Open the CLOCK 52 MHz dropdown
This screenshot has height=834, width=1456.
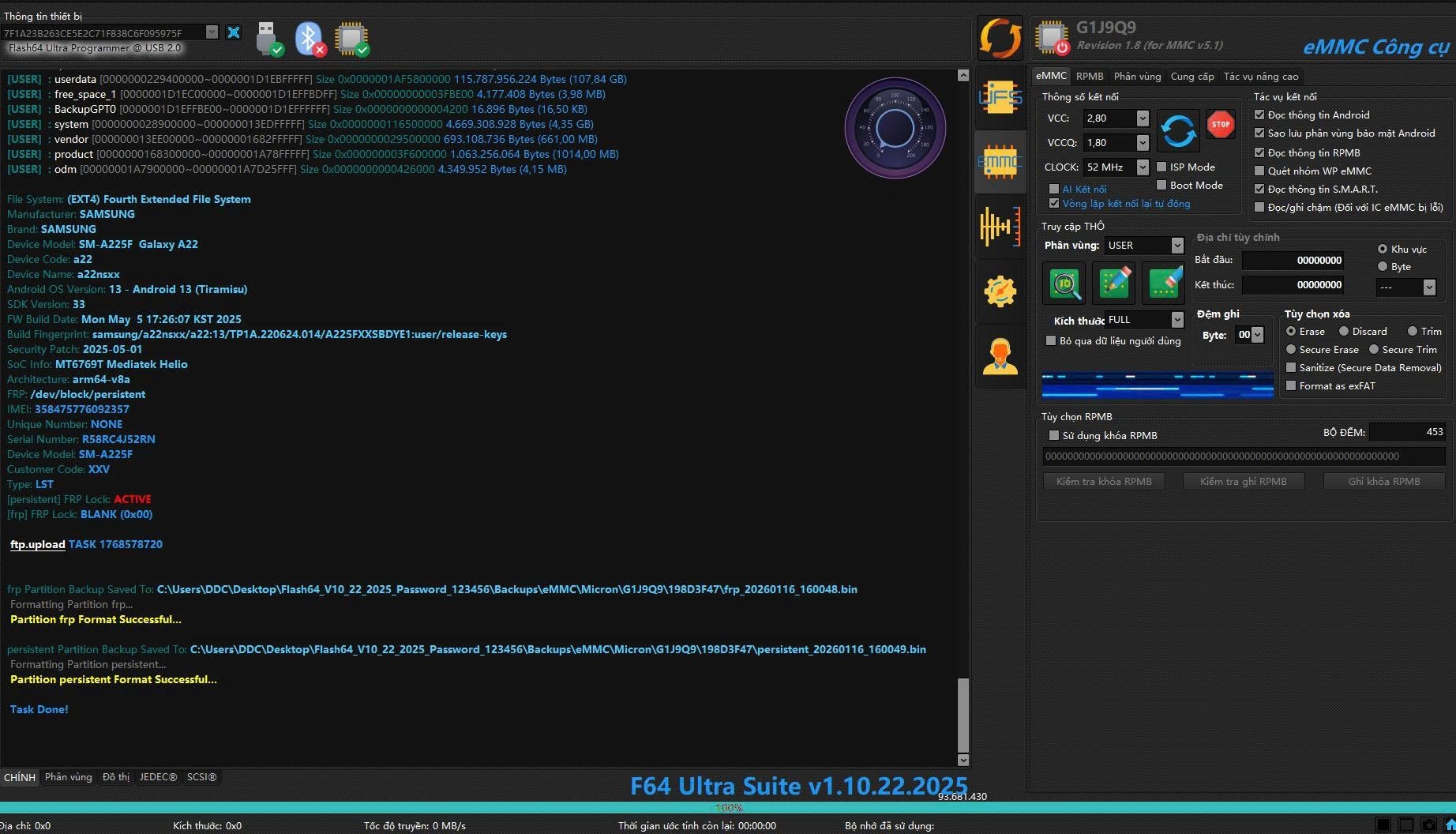1143,167
